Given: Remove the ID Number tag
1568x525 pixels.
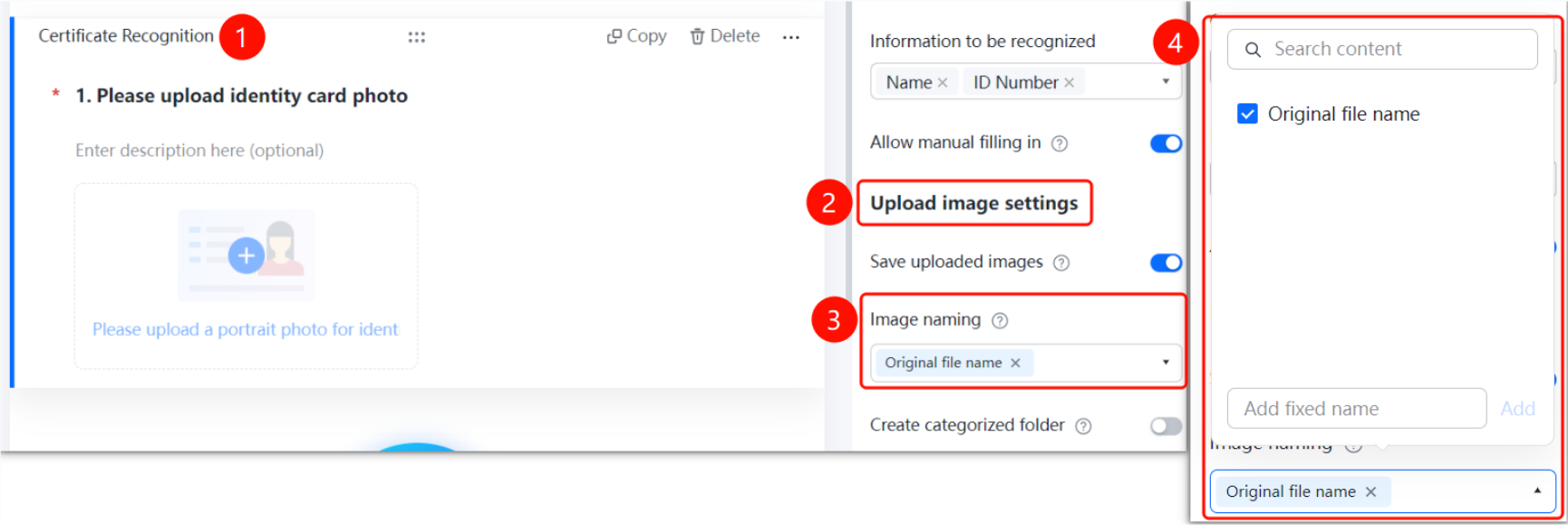Looking at the screenshot, I should coord(1070,83).
